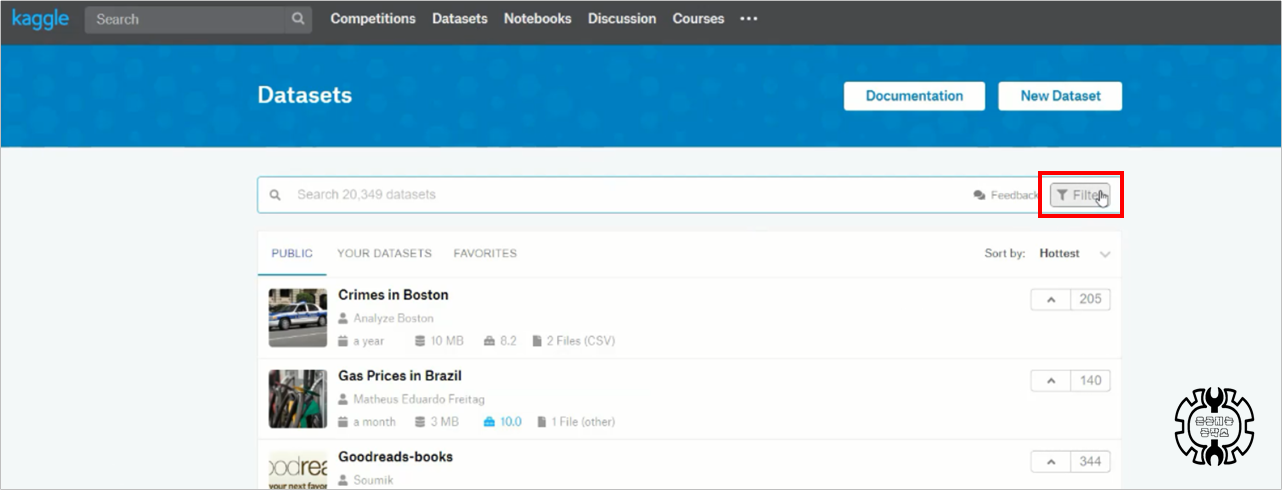Click the Datasets page heading
The image size is (1282, 490).
[305, 95]
